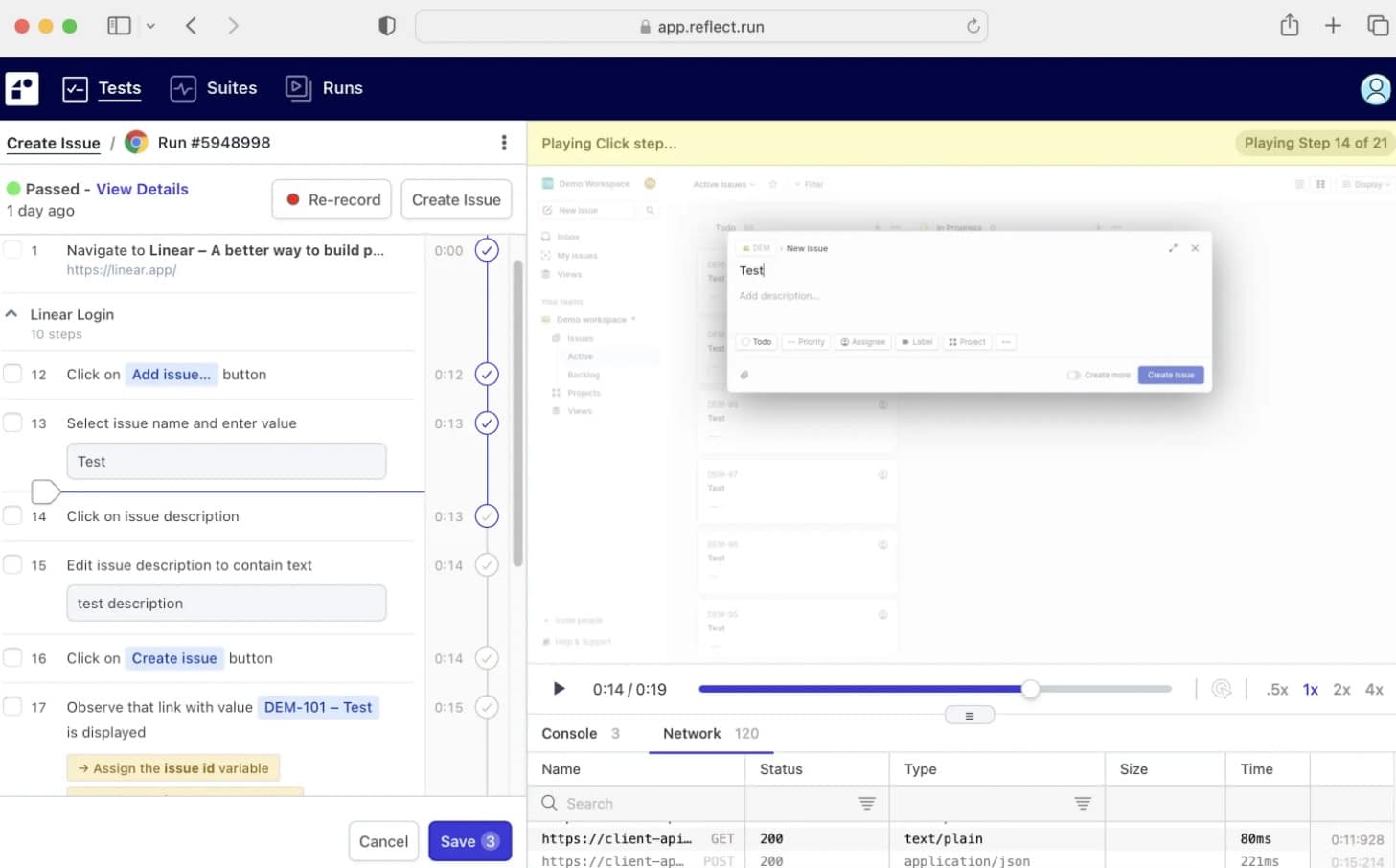The image size is (1396, 868).
Task: Open Safari sidebar dropdown chevron
Action: click(x=150, y=26)
